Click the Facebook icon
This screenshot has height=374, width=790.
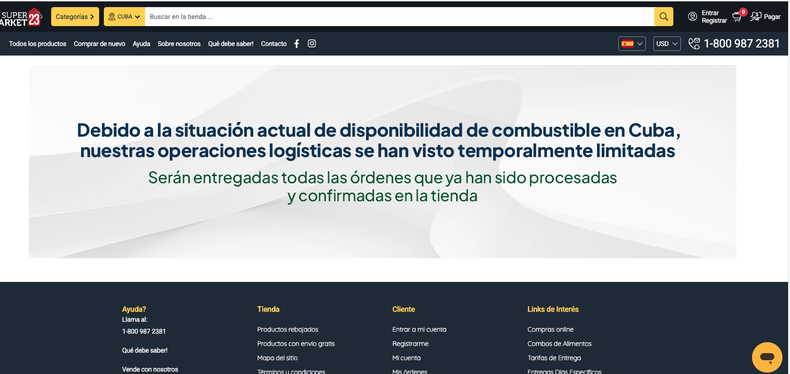tap(296, 44)
